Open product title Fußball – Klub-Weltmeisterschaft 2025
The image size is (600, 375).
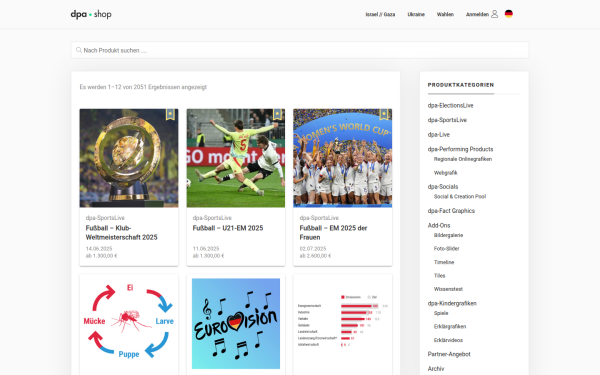pyautogui.click(x=121, y=233)
